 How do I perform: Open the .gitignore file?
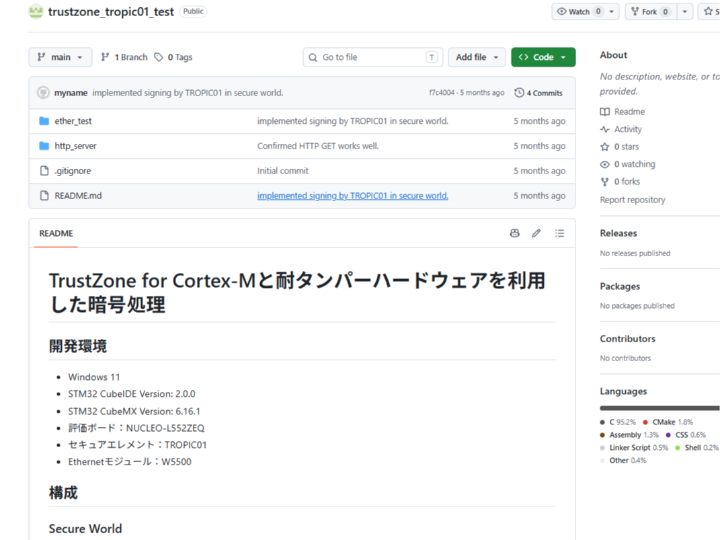(x=73, y=171)
